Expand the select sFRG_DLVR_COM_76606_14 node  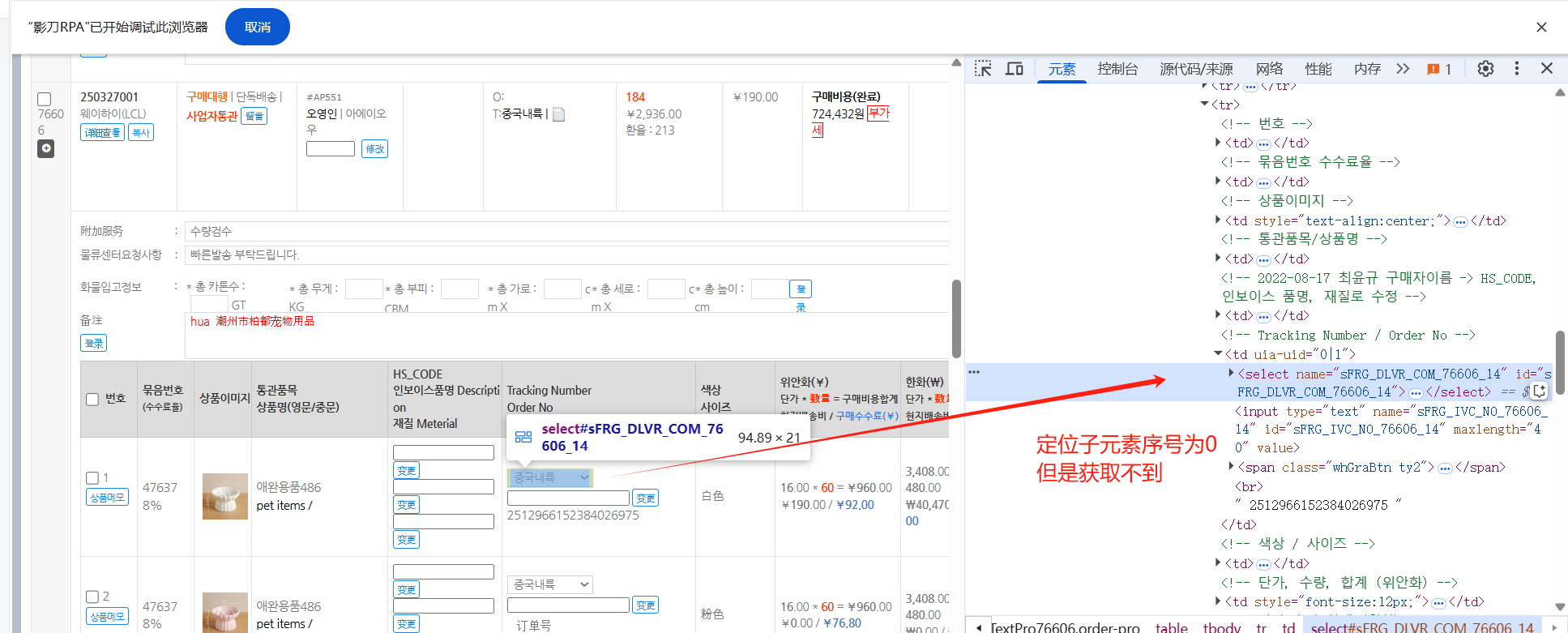pyautogui.click(x=1231, y=374)
